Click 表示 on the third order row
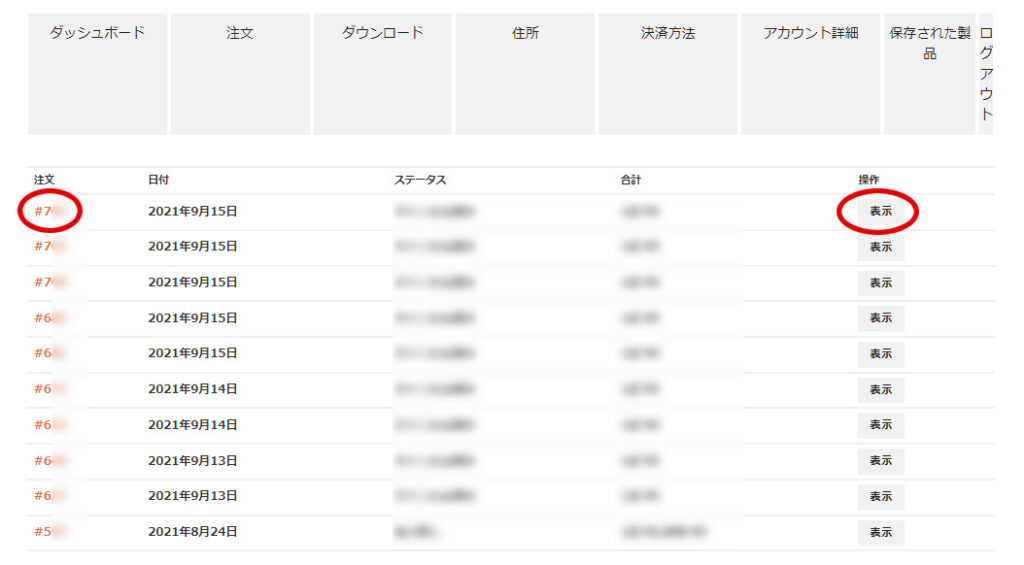This screenshot has height=565, width=1024. (880, 283)
